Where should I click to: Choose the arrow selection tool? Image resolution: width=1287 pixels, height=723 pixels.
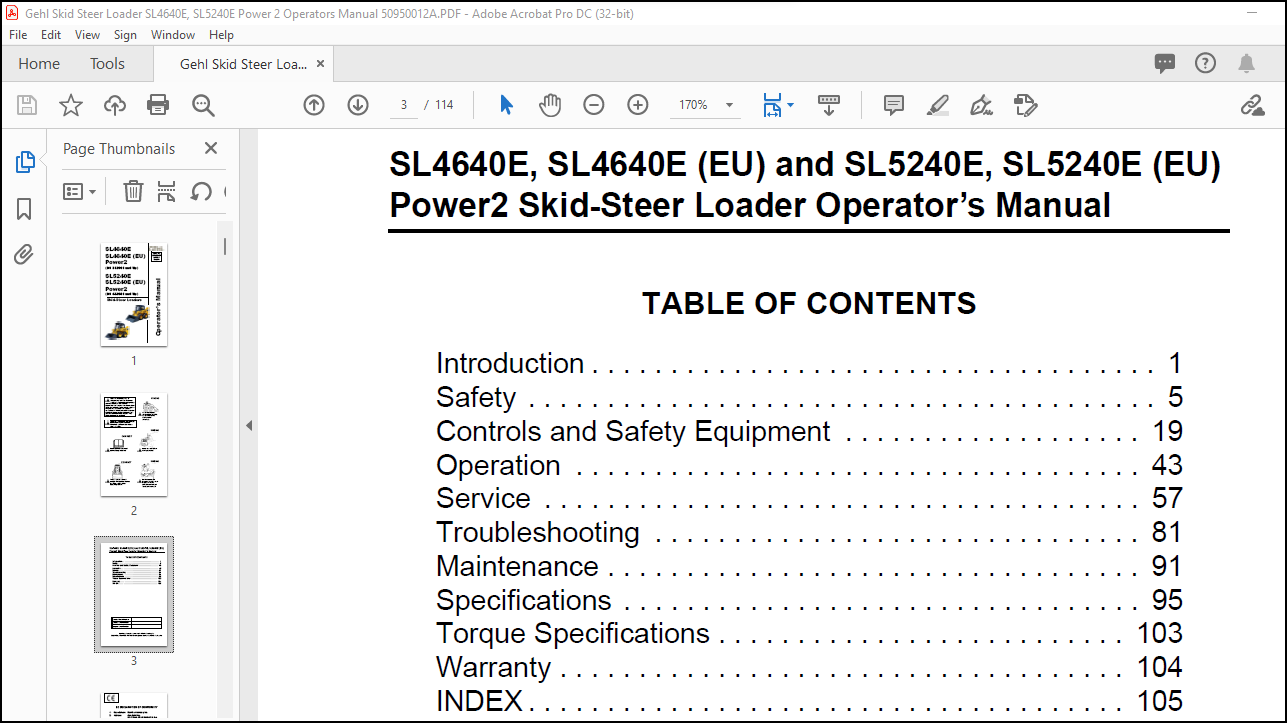pos(506,105)
